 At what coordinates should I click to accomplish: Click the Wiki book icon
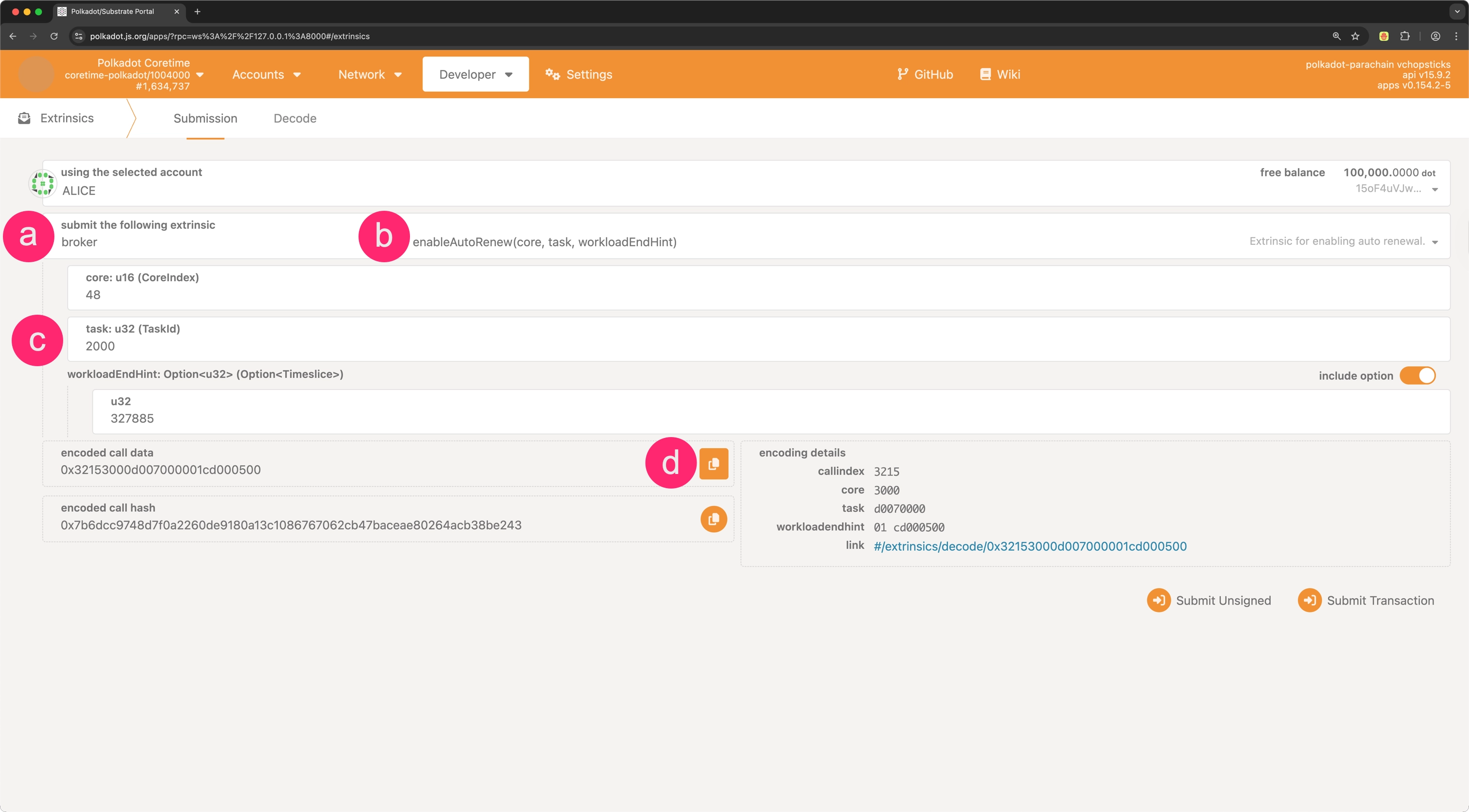click(985, 74)
